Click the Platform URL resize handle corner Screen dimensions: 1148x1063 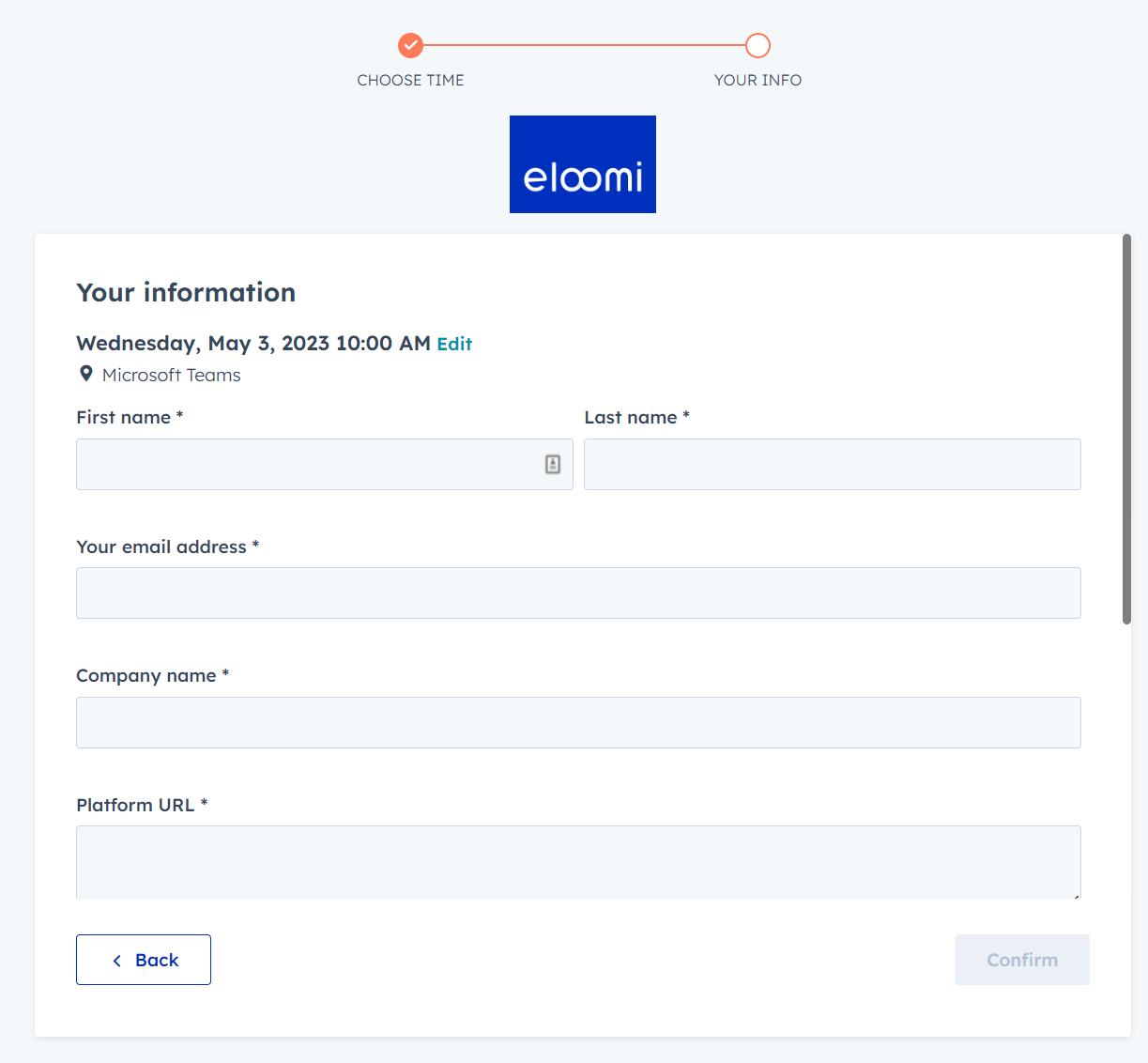(1076, 896)
